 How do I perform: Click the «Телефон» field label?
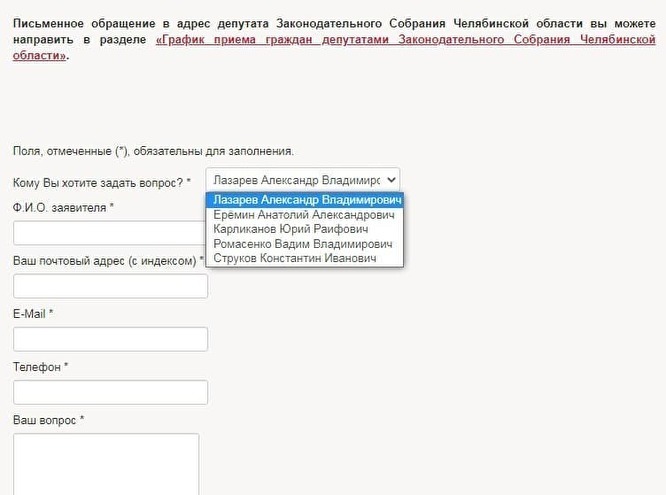[x=40, y=366]
